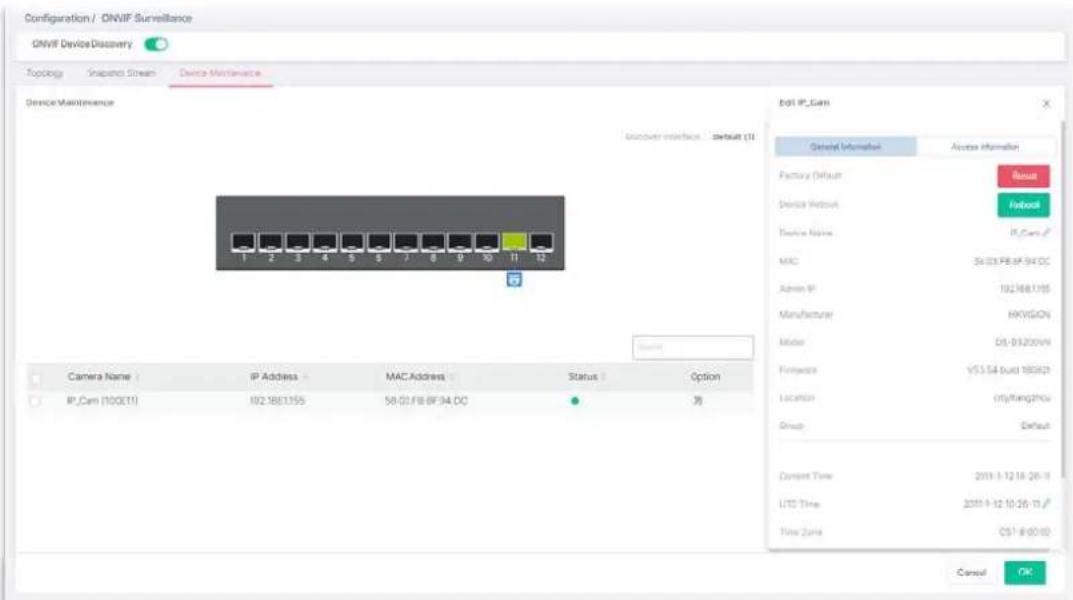
Task: Edit the Device Name with pencil icon
Action: [1046, 233]
